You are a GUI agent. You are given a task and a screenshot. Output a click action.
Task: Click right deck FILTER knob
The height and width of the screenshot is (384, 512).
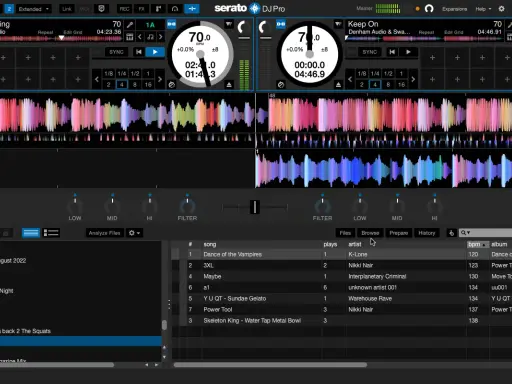[322, 207]
